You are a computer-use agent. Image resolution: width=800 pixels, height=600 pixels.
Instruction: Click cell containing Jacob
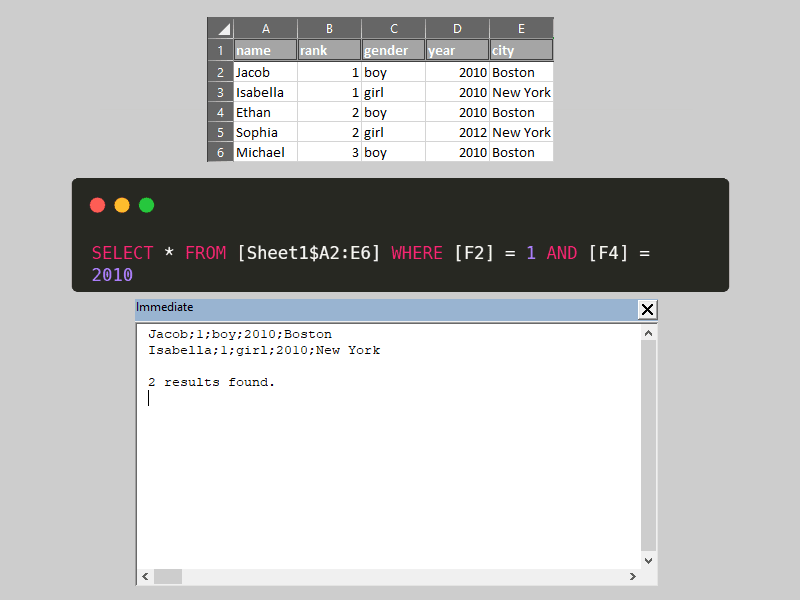pos(265,72)
